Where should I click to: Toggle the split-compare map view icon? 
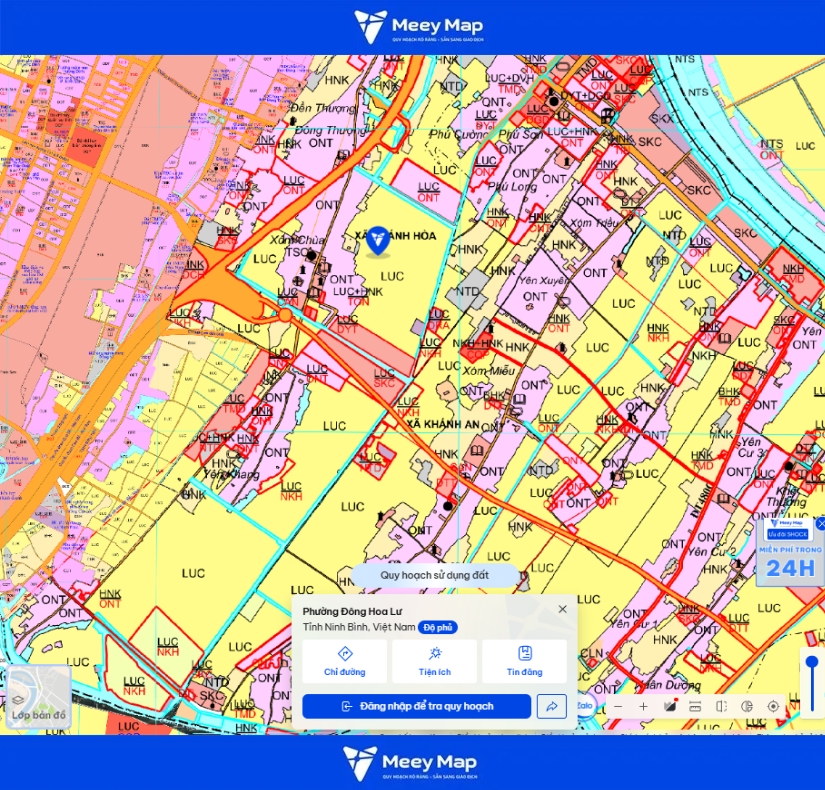pyautogui.click(x=721, y=706)
